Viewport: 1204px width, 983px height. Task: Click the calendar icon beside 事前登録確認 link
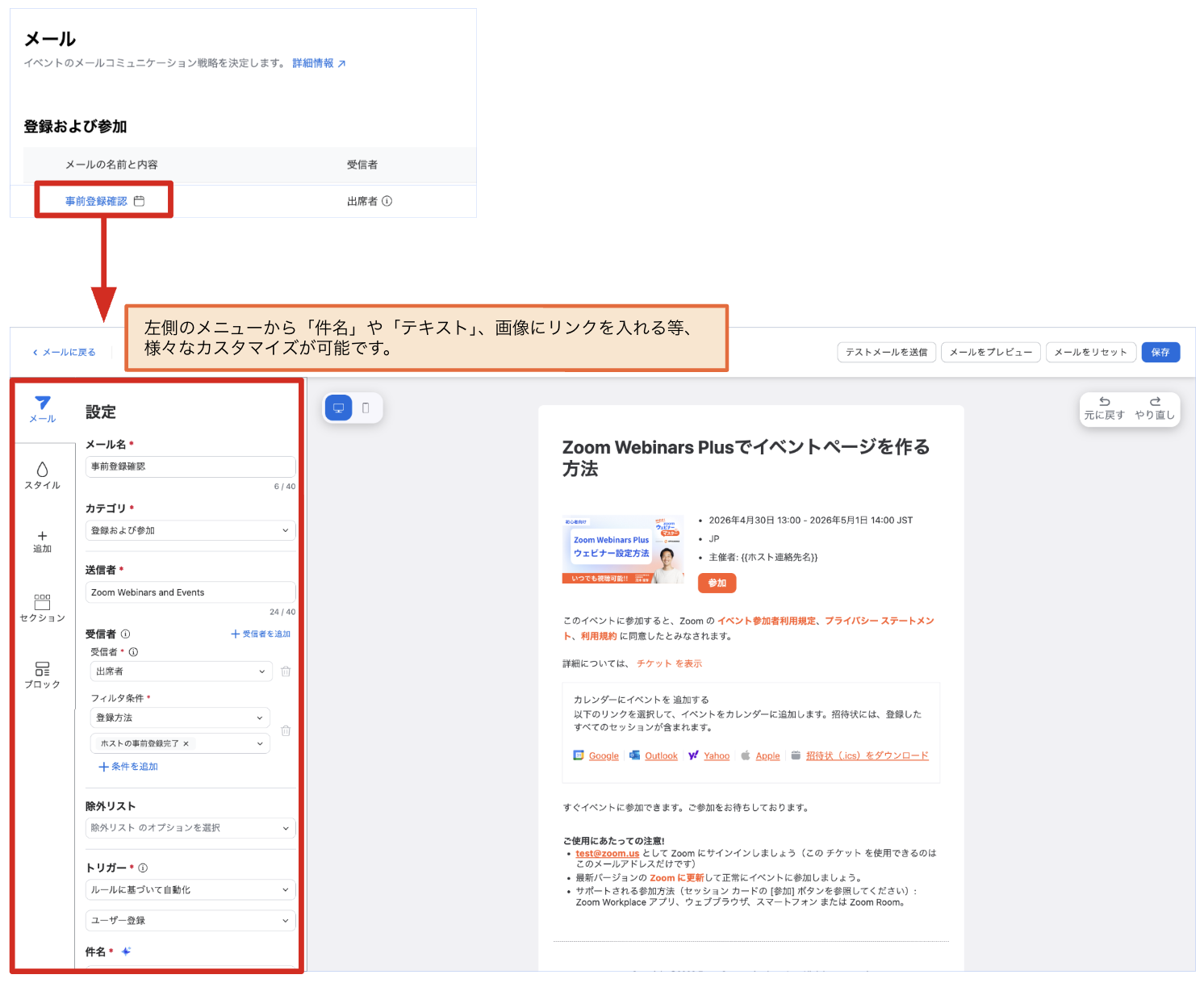coord(139,201)
